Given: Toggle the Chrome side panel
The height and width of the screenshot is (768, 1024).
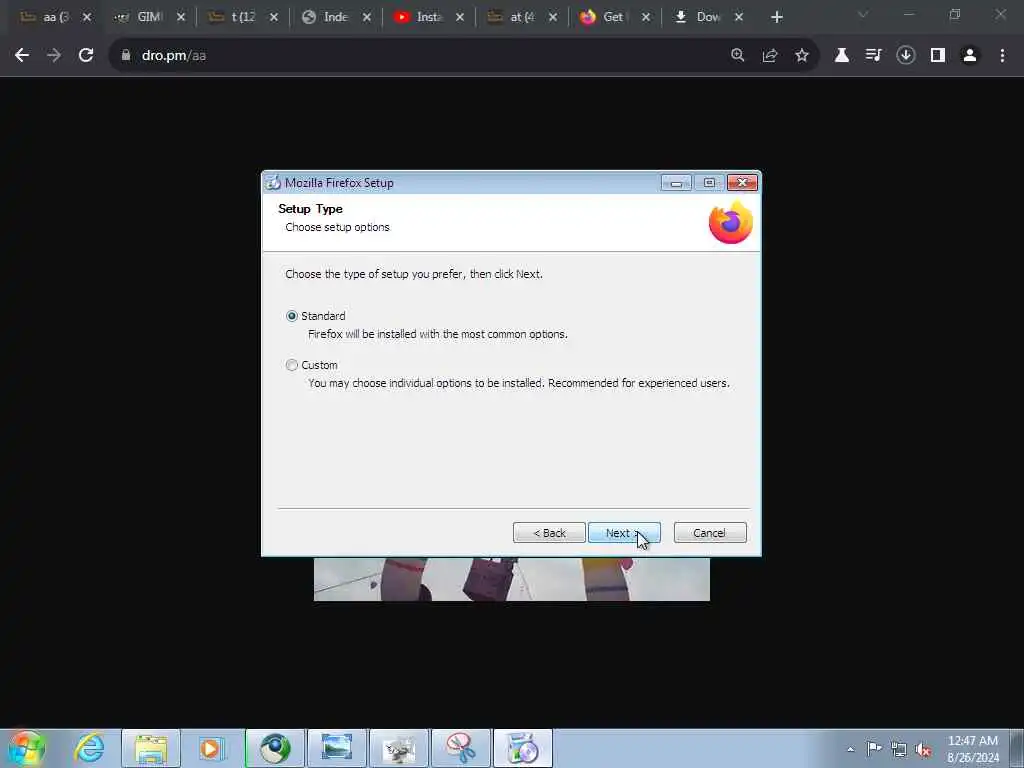Looking at the screenshot, I should point(938,56).
